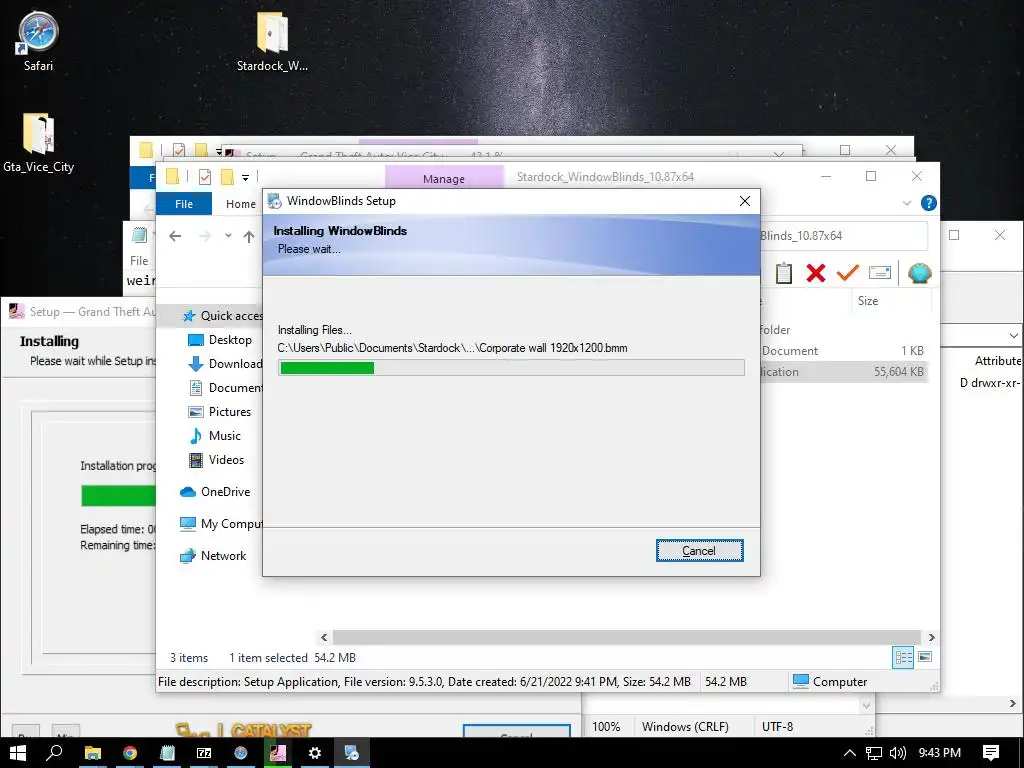Click the 55,604 KB size cell
The height and width of the screenshot is (768, 1024).
[899, 372]
